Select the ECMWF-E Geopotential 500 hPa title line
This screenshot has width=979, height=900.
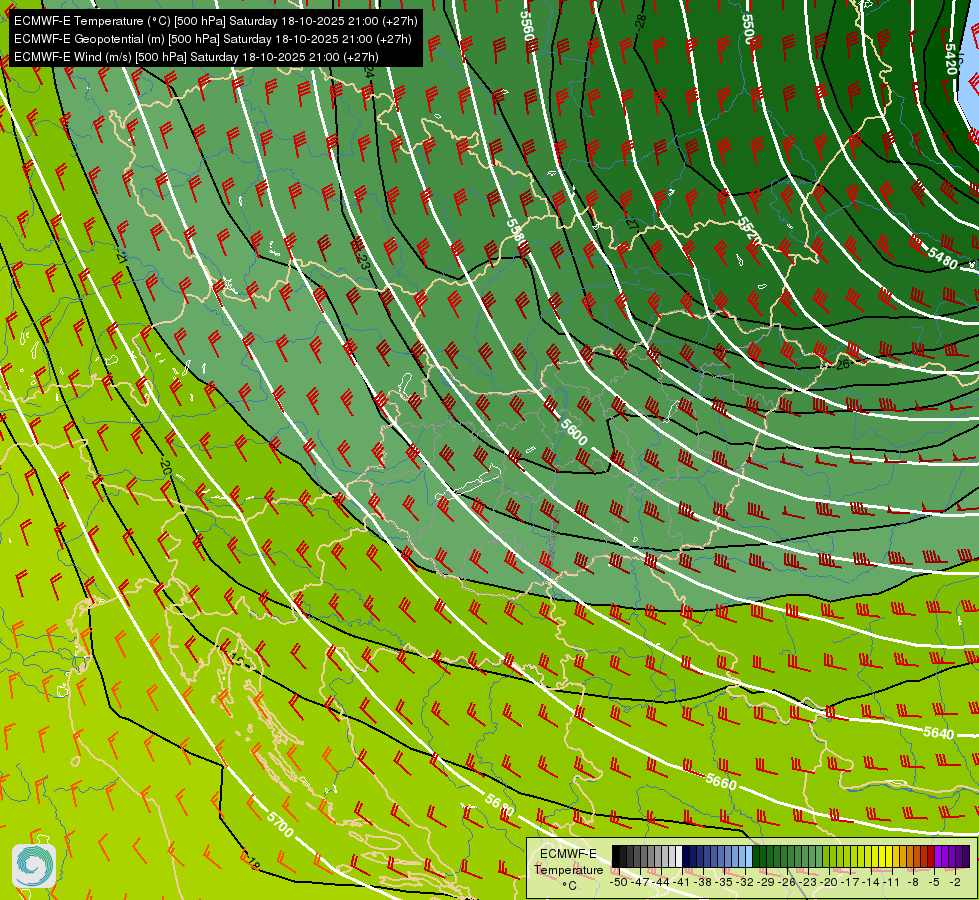tap(212, 39)
